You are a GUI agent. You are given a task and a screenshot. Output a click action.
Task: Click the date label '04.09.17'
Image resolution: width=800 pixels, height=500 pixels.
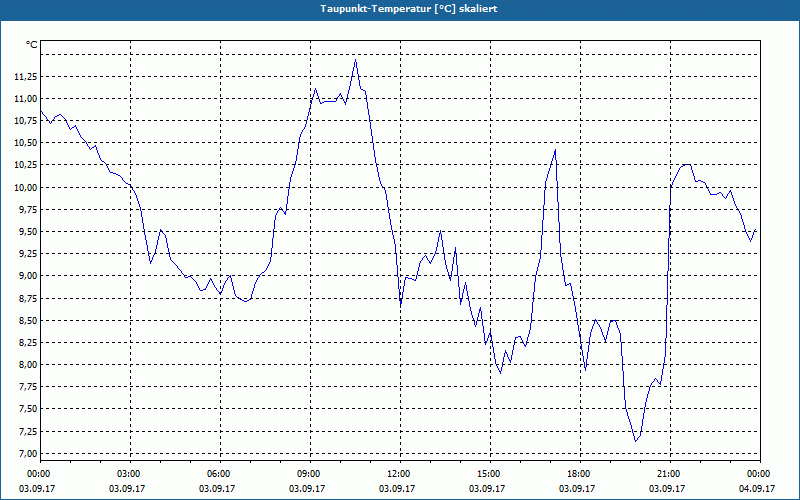pos(757,488)
